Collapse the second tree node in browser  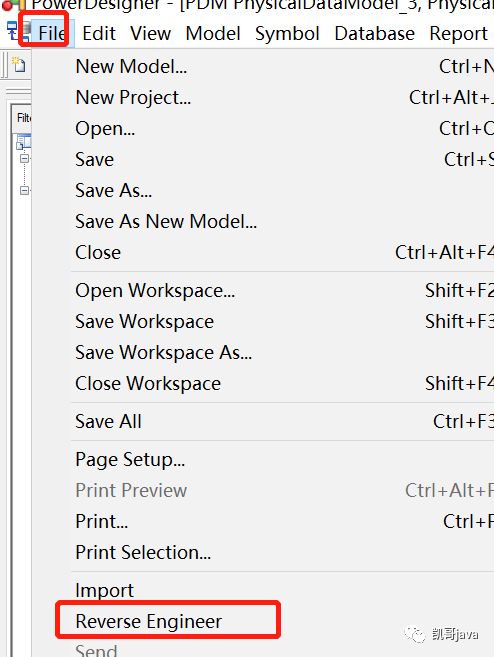coord(24,191)
